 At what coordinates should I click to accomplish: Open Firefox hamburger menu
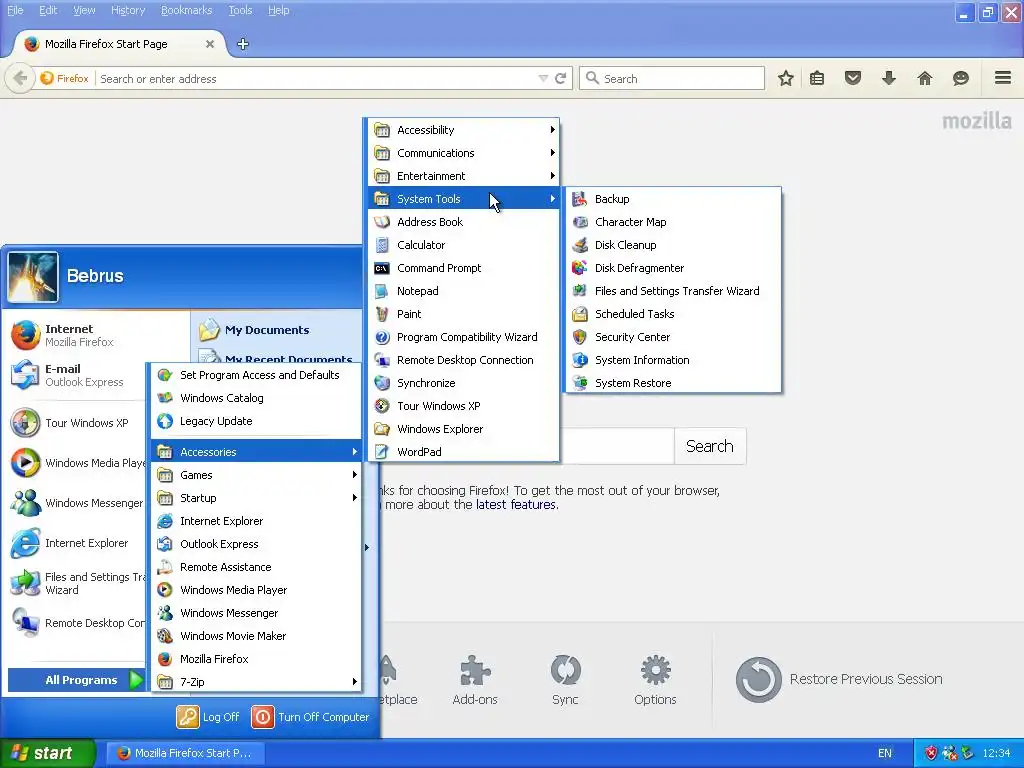1003,78
